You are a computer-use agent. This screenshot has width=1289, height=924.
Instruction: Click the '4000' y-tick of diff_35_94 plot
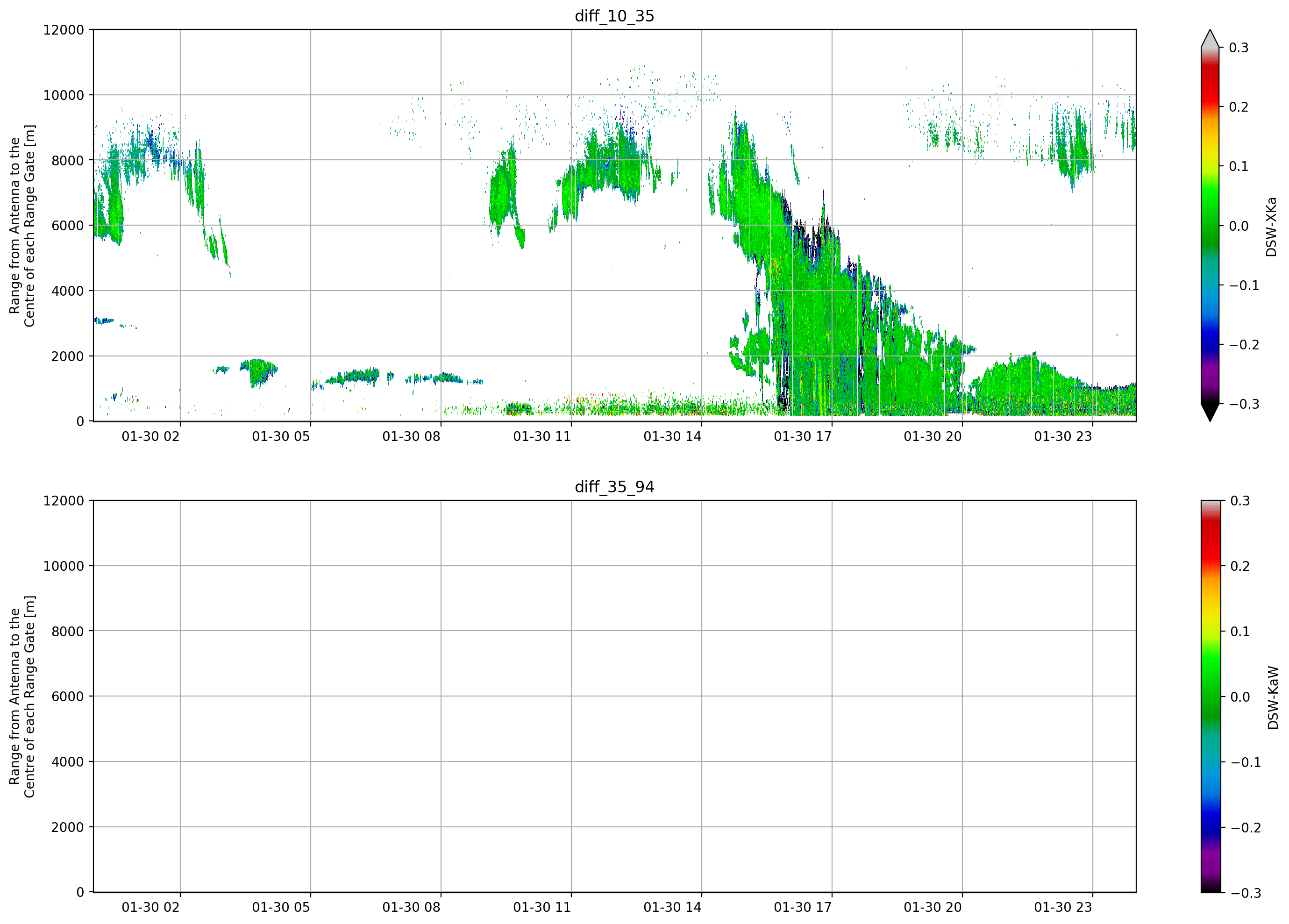pyautogui.click(x=68, y=762)
